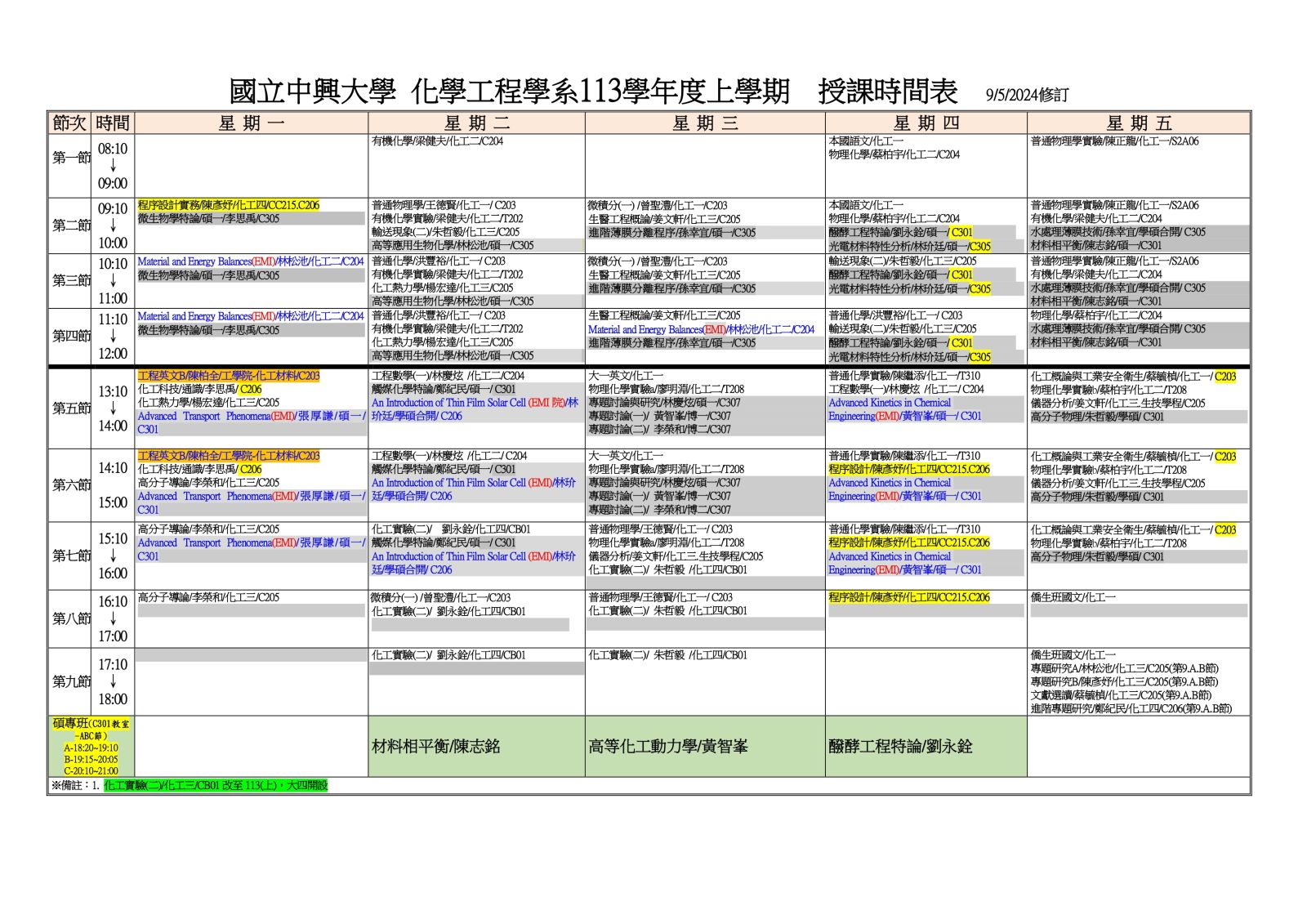Click the 時間 column header
The width and height of the screenshot is (1307, 924).
click(113, 123)
